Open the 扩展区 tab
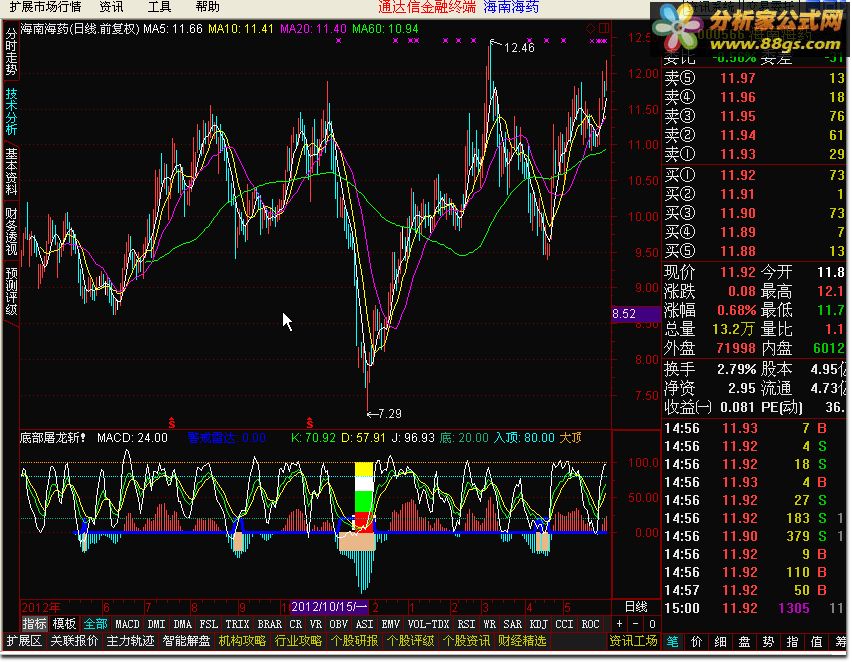This screenshot has width=852, height=662. [x=23, y=641]
